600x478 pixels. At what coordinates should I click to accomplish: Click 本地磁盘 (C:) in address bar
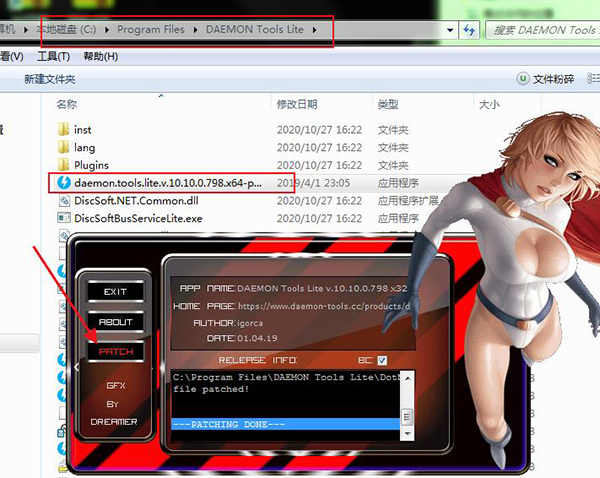tap(66, 29)
